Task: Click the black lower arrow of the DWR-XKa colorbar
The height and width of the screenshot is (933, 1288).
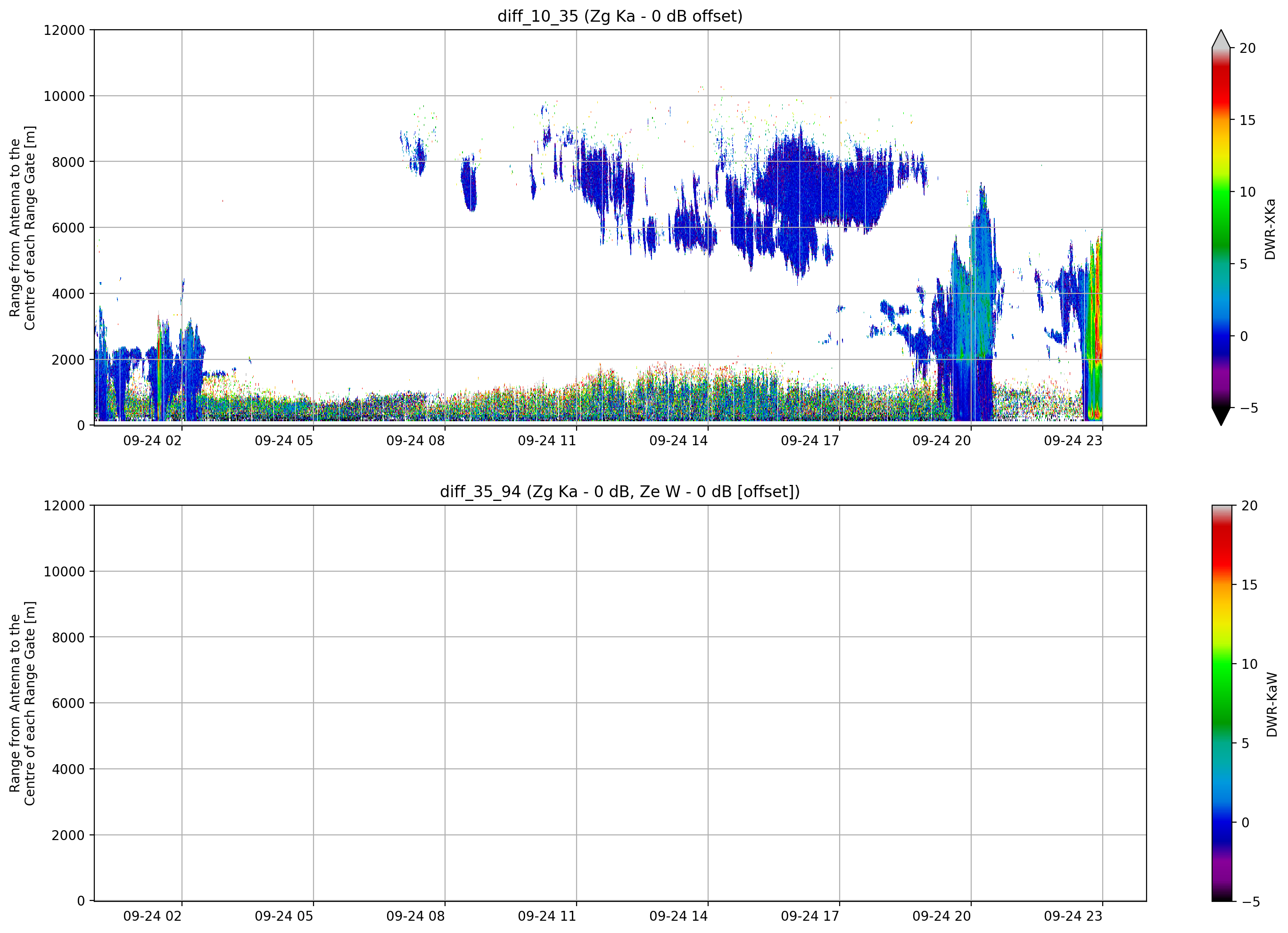Action: [x=1221, y=417]
